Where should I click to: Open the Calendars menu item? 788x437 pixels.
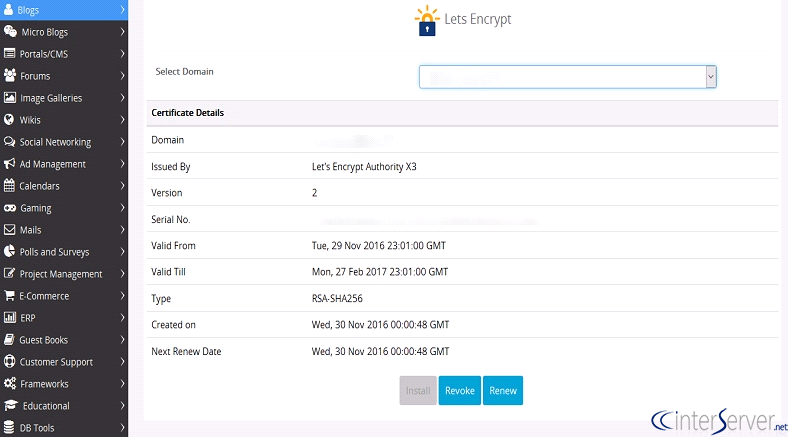pos(64,186)
